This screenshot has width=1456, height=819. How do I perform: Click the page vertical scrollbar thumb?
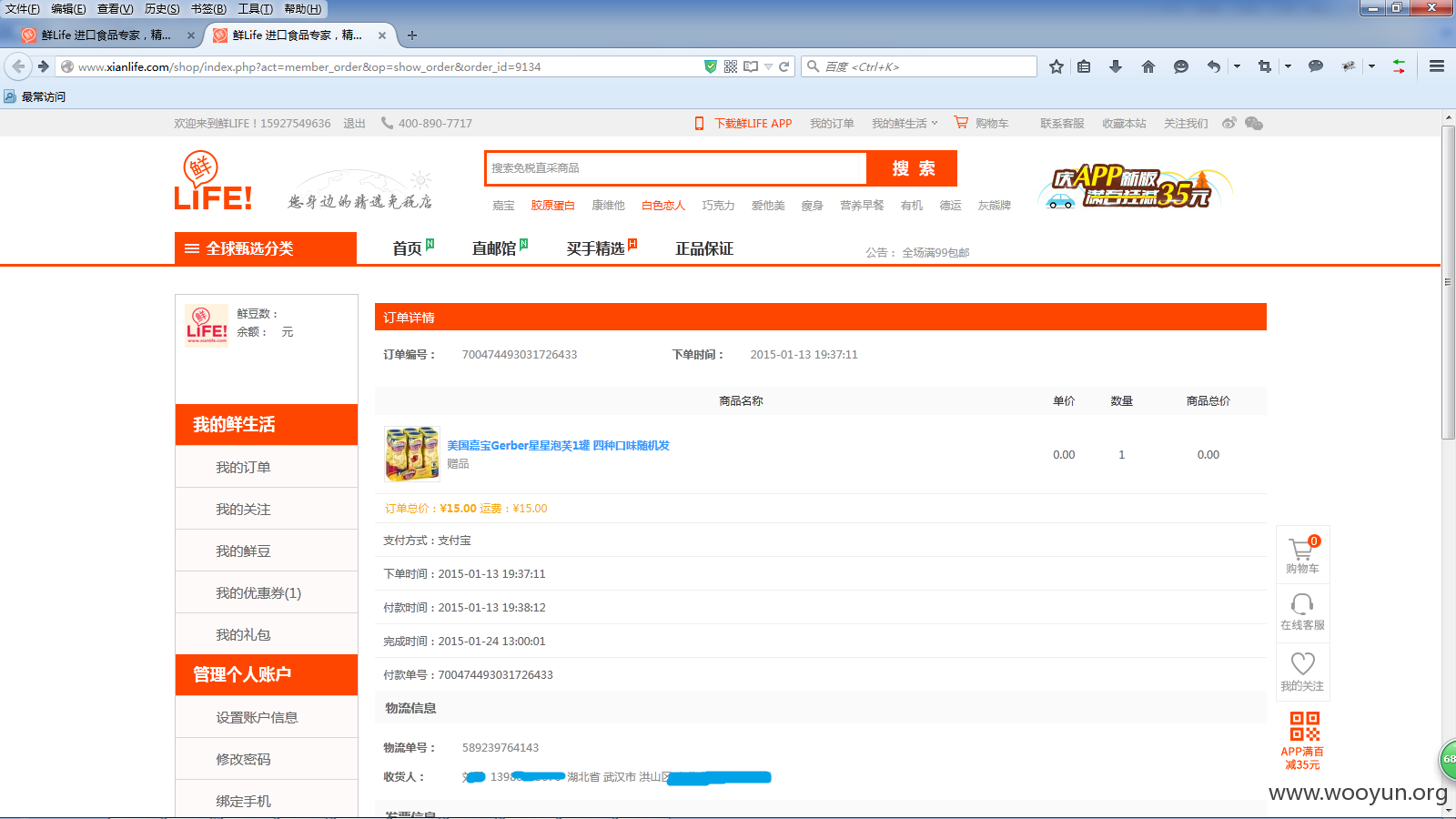click(x=1448, y=282)
